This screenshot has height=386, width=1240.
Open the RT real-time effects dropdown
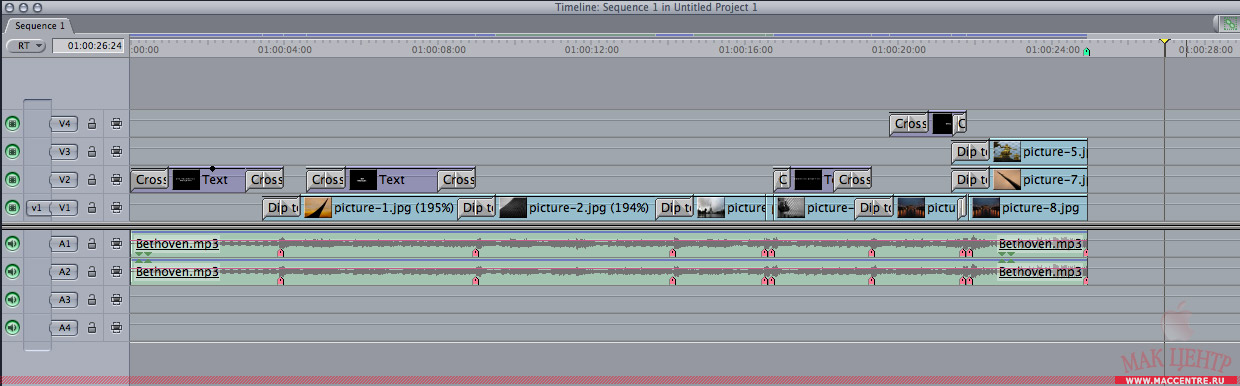[x=26, y=45]
